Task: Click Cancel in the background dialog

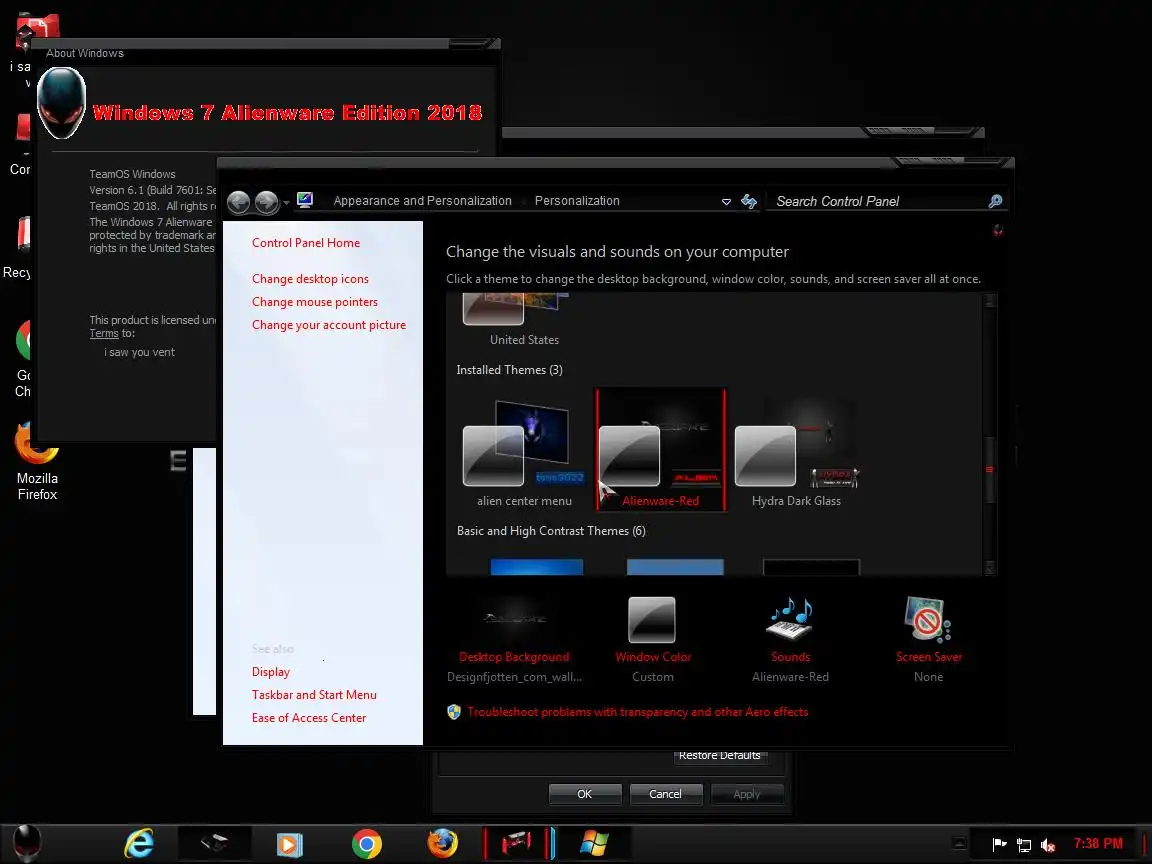Action: [x=666, y=794]
